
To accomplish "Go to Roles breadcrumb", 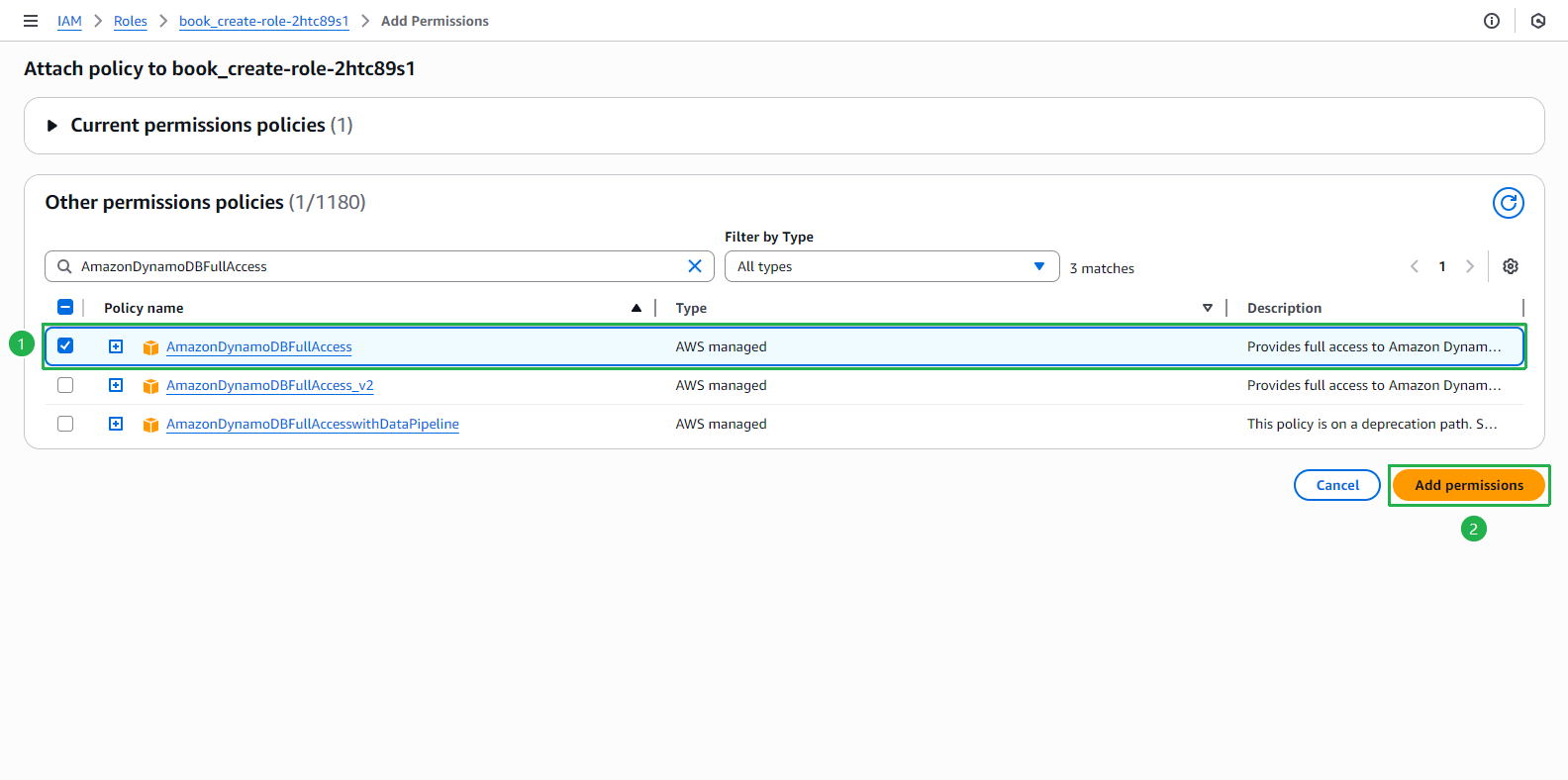I will point(131,21).
